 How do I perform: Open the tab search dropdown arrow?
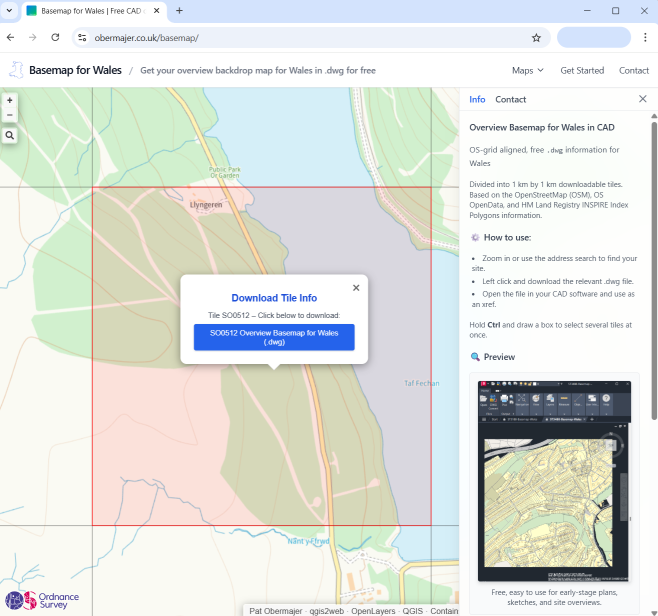pyautogui.click(x=10, y=10)
